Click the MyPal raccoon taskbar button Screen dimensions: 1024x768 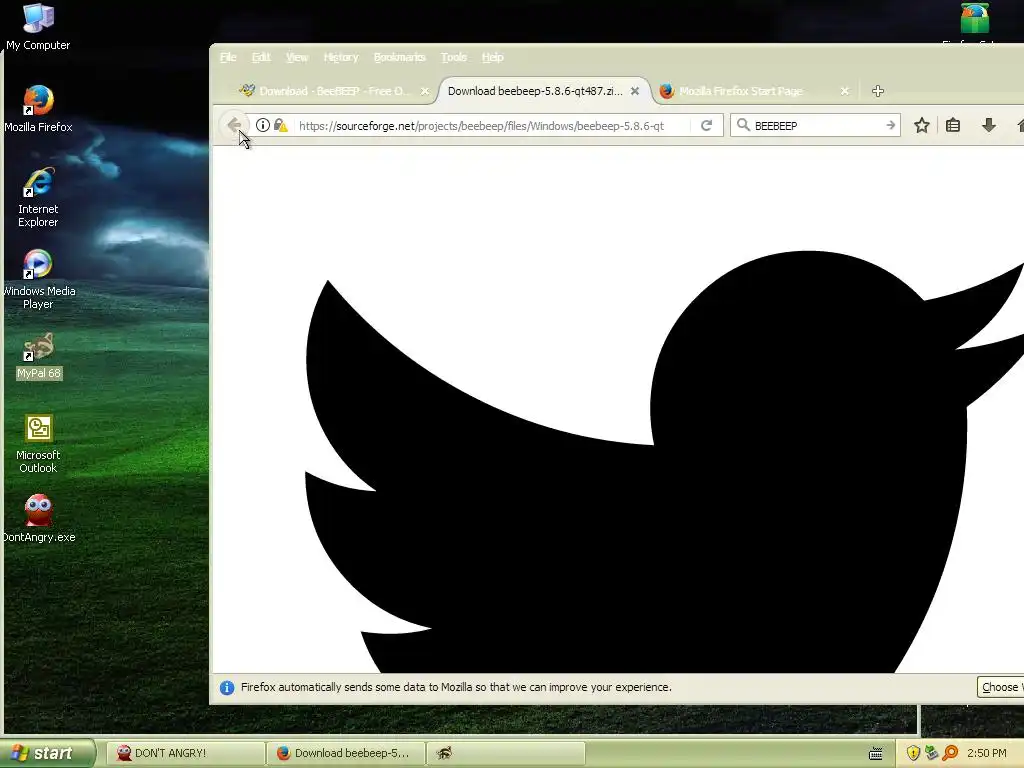click(506, 753)
